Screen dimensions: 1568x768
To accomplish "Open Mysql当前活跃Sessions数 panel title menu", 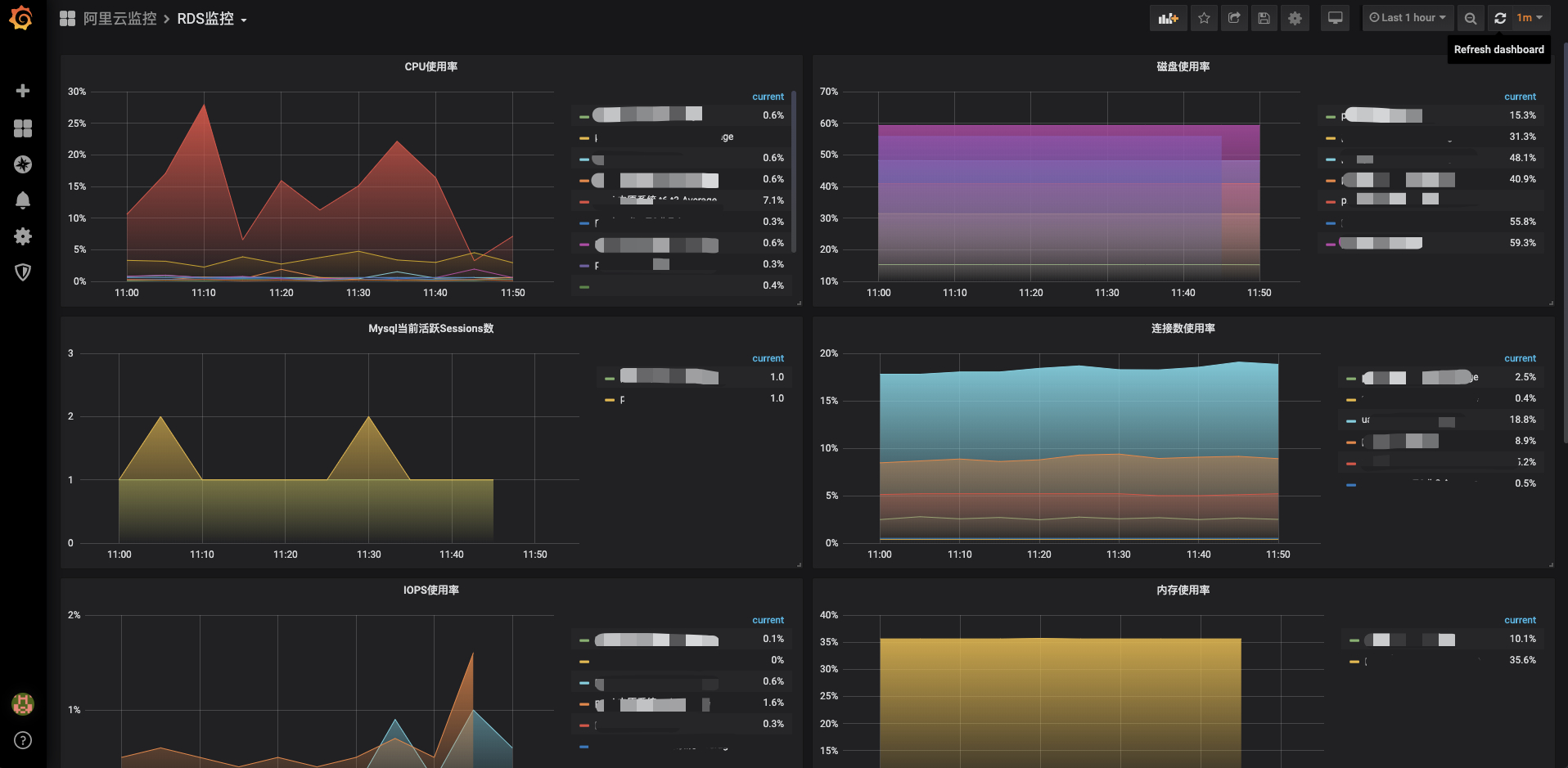I will [x=431, y=329].
